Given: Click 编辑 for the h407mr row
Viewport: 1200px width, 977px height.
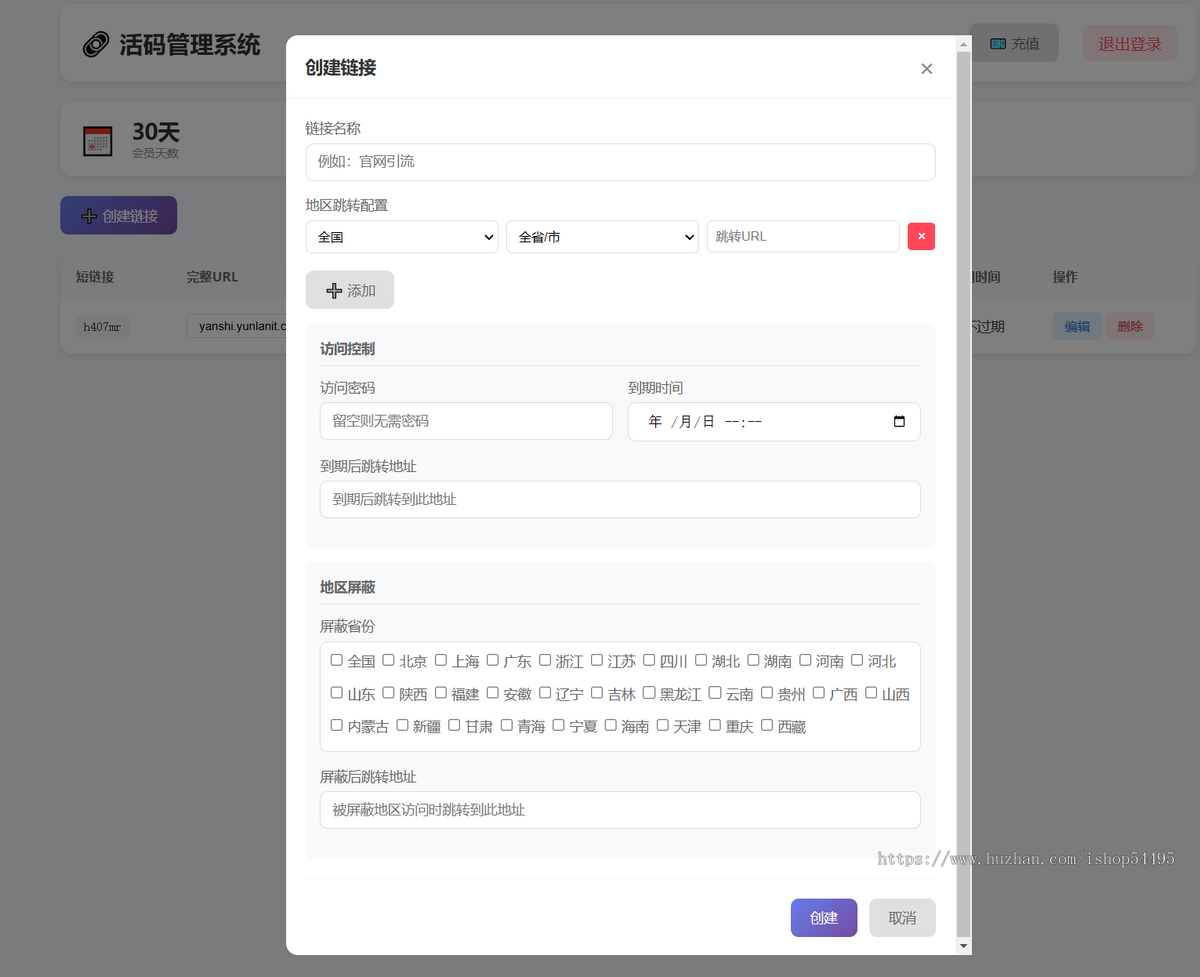Looking at the screenshot, I should 1077,326.
